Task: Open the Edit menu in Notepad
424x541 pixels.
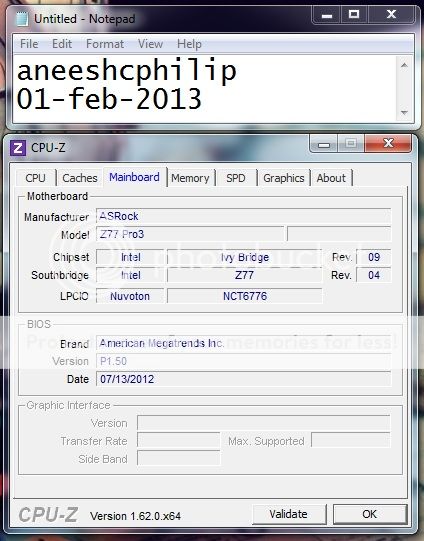Action: pos(62,44)
